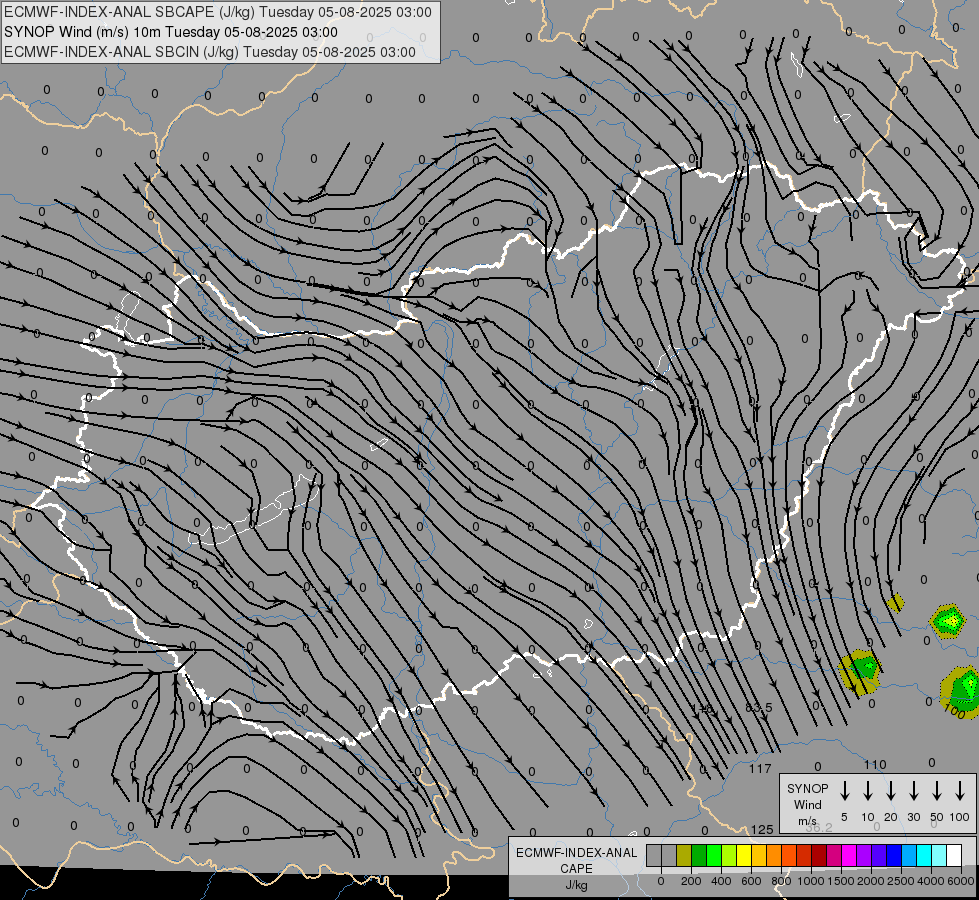
Task: Select the sky blue CAPE legend swatch
Action: tap(909, 855)
